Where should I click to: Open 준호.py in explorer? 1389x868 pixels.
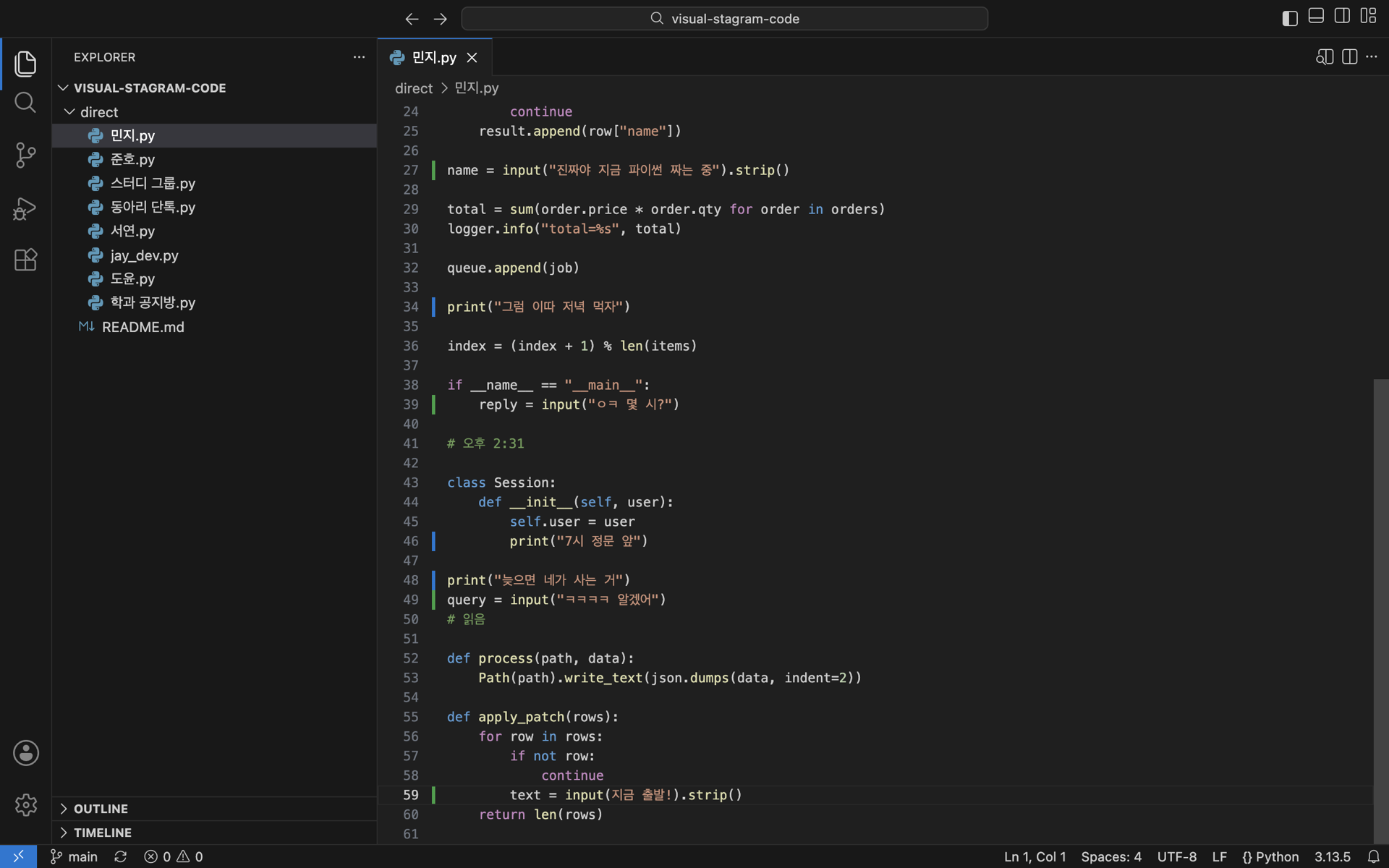(214, 159)
